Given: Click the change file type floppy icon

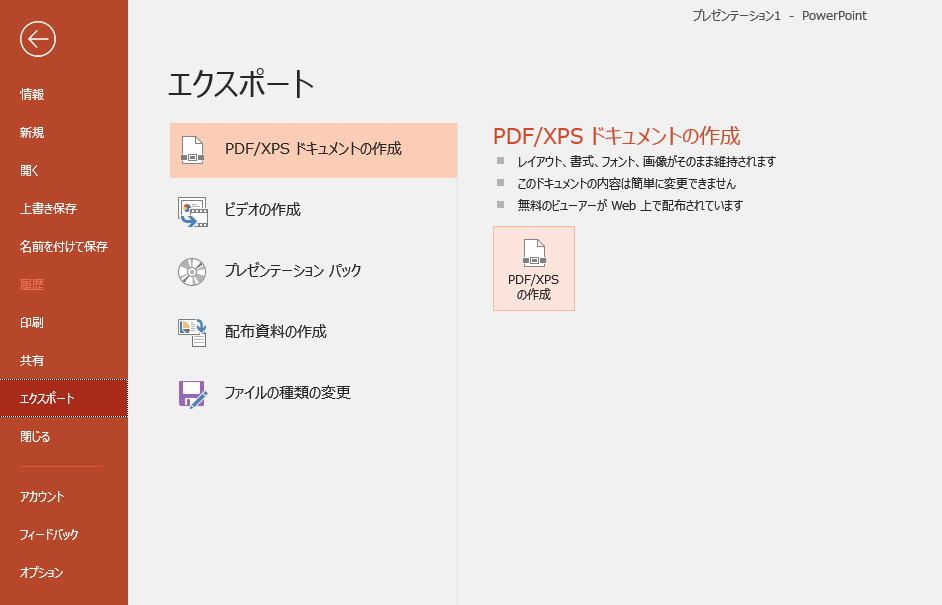Looking at the screenshot, I should 192,393.
